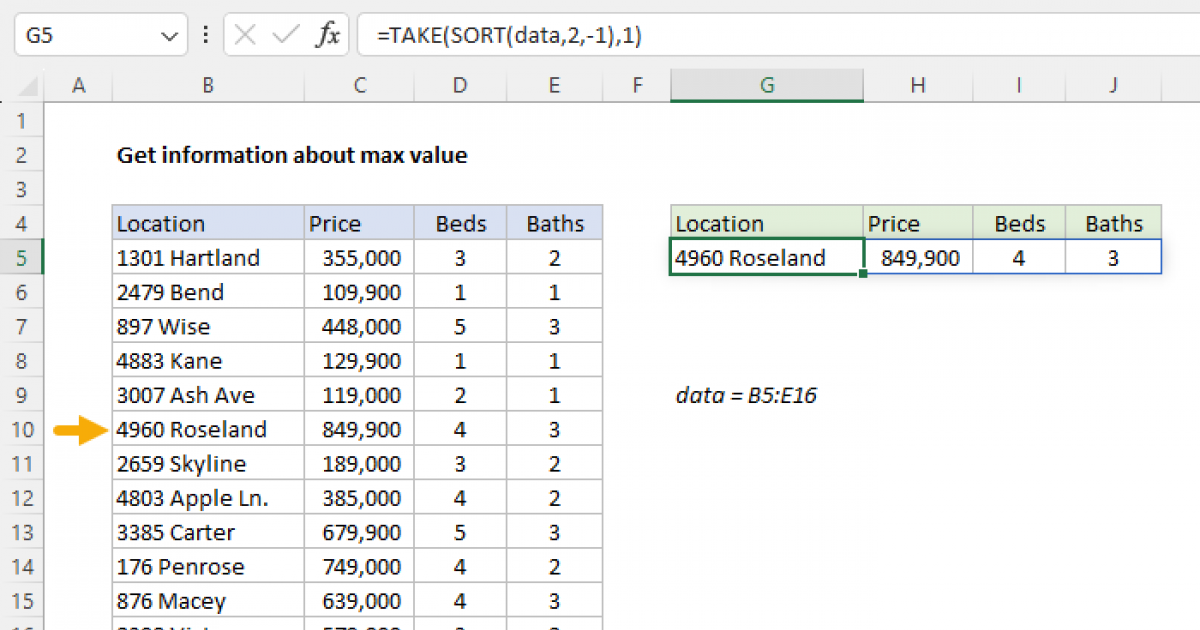This screenshot has height=630, width=1200.
Task: Click cell '897 Wise'
Action: coord(208,327)
